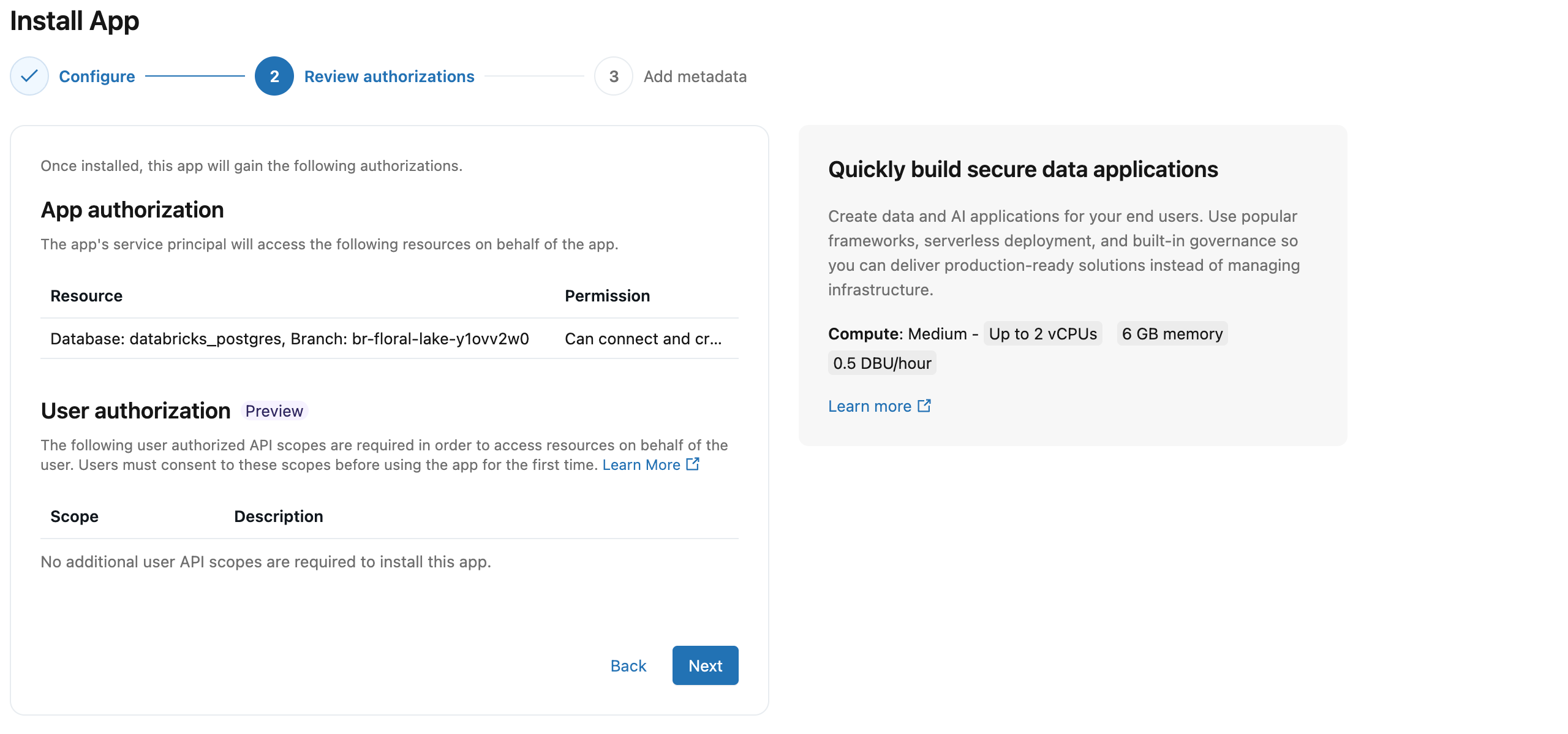Expand the 0.5 DBU/hour compute tag
This screenshot has height=734, width=1568.
point(881,362)
